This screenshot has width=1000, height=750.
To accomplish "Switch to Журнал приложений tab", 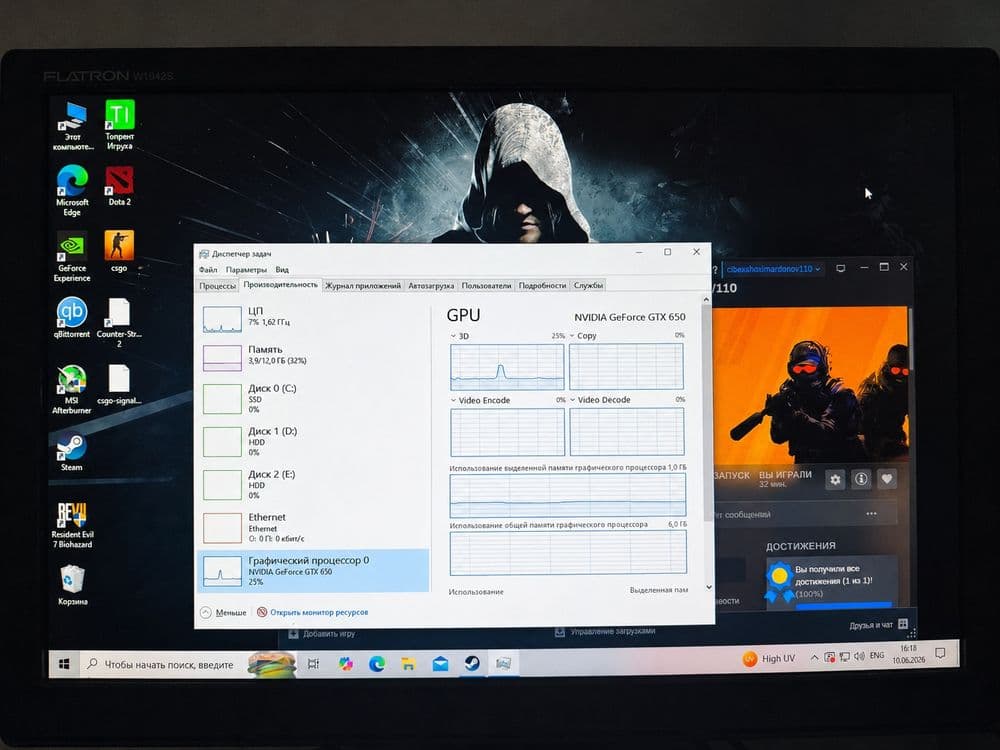I will click(x=363, y=286).
